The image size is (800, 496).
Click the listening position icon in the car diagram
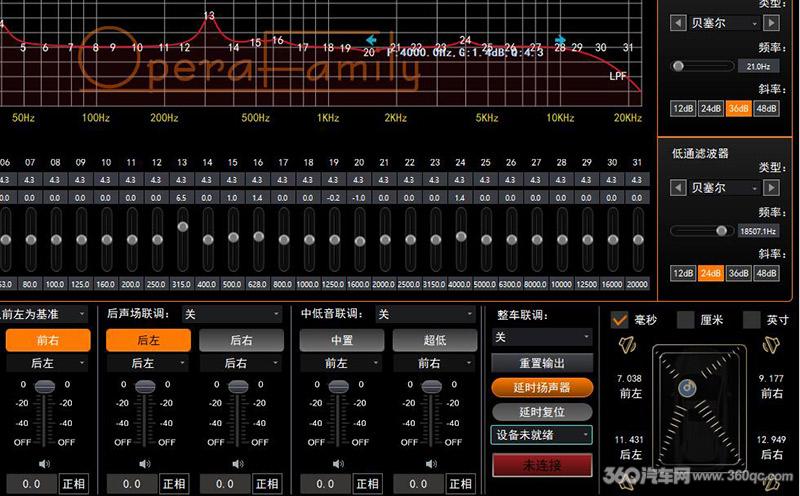click(687, 388)
